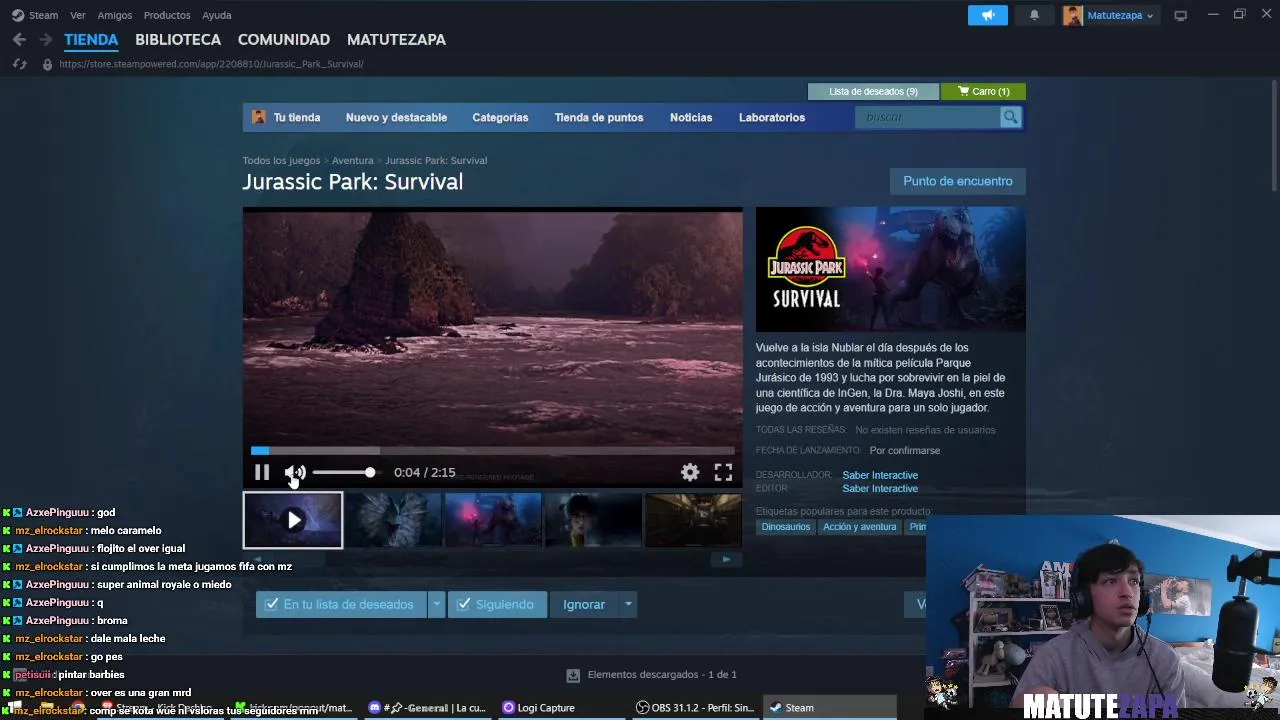Open the Dinosaurios tag
This screenshot has width=1280, height=720.
pyautogui.click(x=786, y=527)
